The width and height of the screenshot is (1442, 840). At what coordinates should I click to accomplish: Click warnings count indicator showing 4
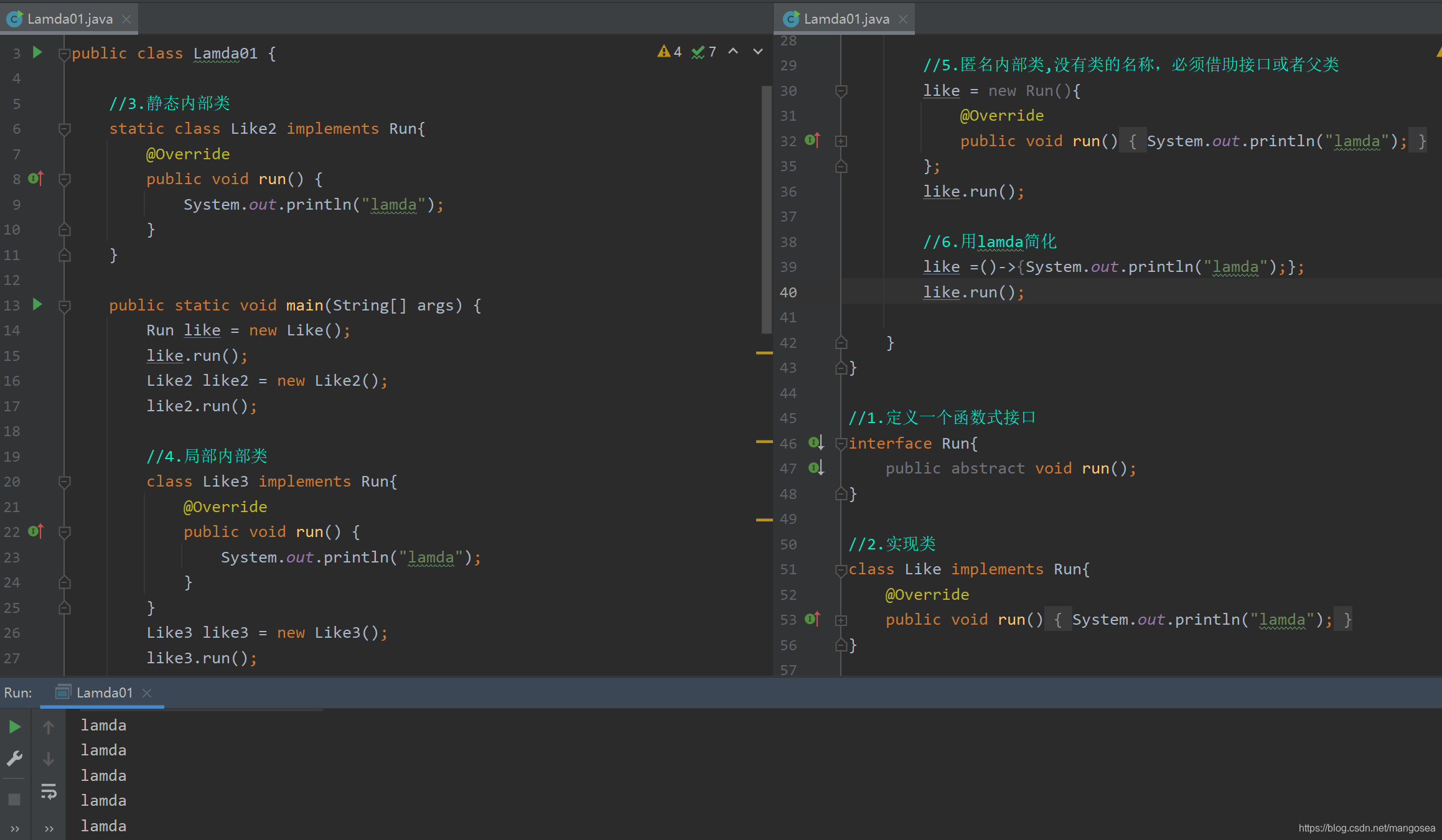[670, 52]
